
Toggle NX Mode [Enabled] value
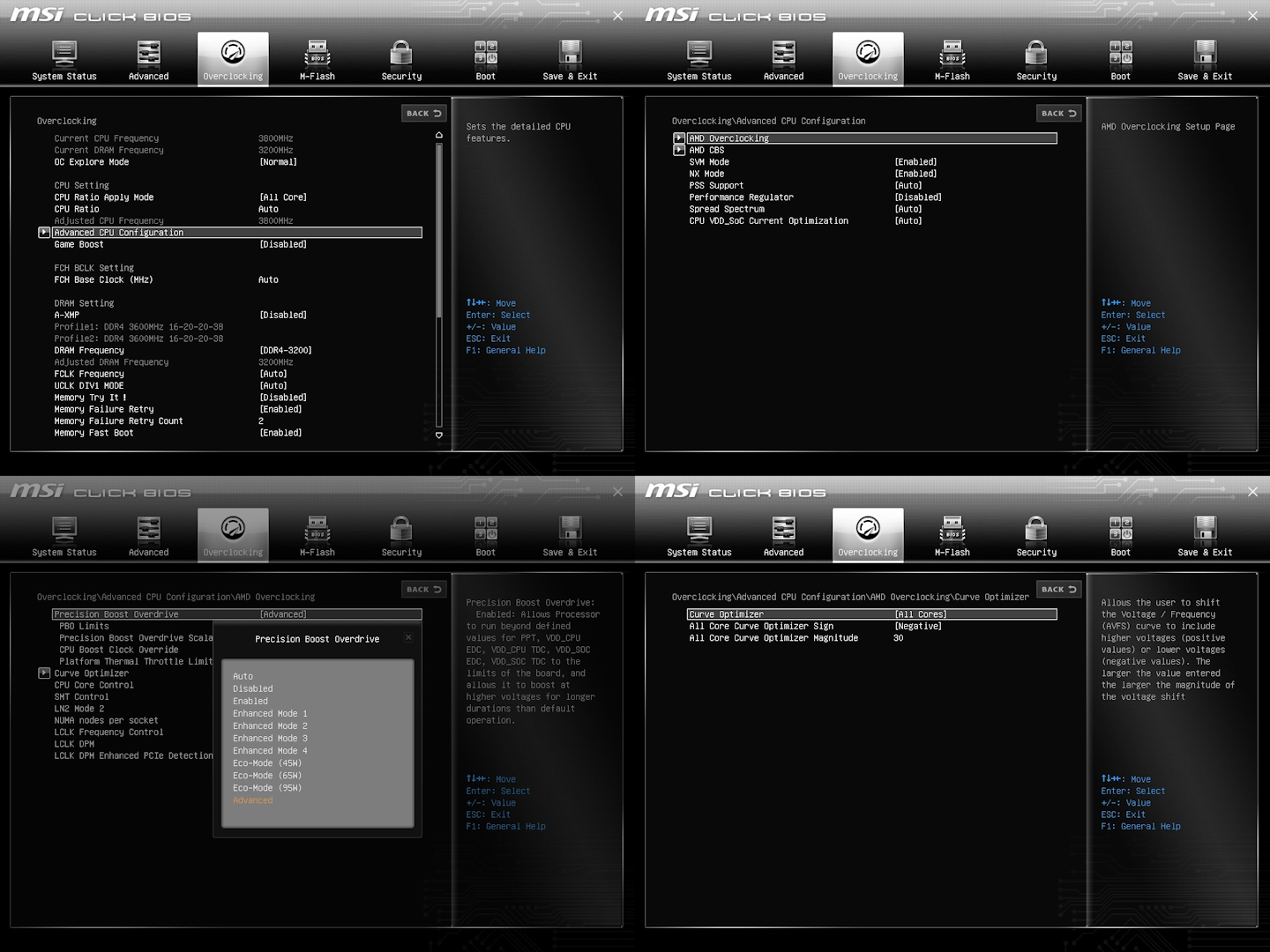click(x=915, y=174)
